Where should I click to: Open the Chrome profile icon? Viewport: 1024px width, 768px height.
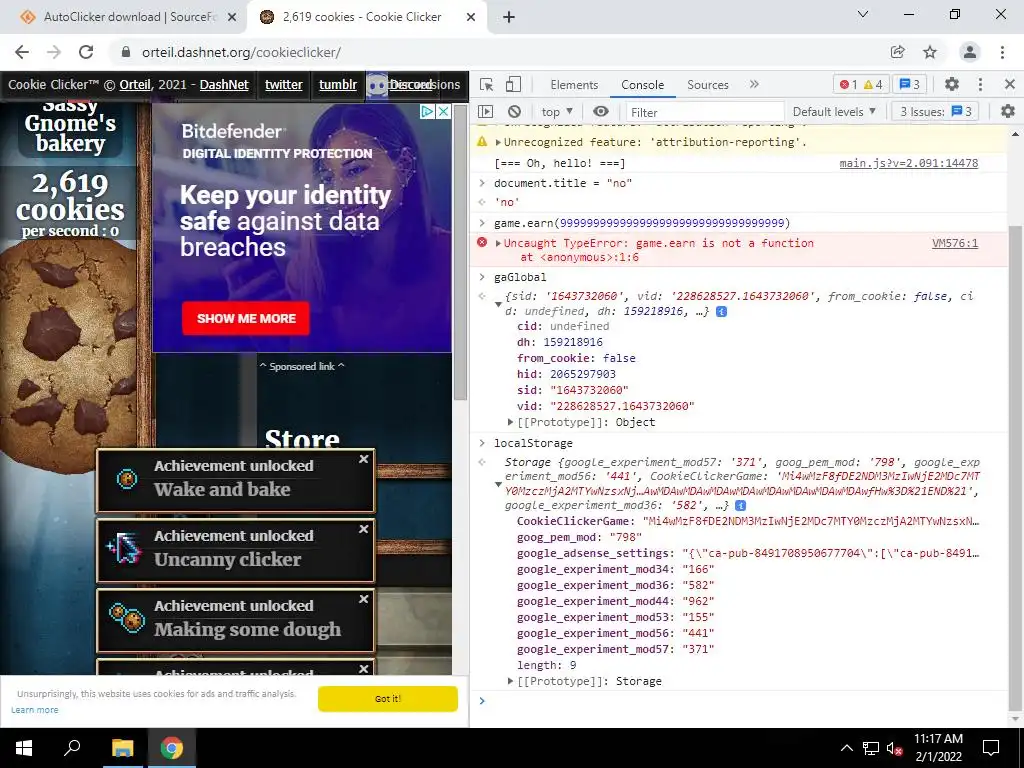970,52
